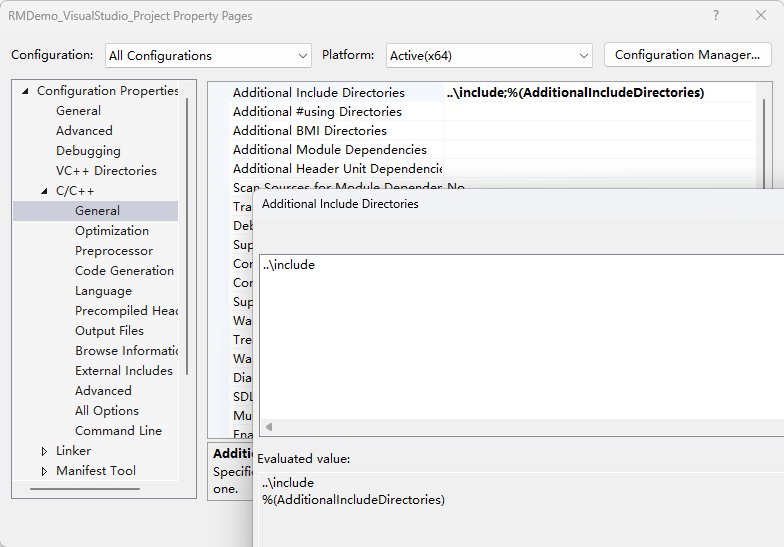784x547 pixels.
Task: Collapse the Configuration Properties tree node
Action: pos(25,91)
